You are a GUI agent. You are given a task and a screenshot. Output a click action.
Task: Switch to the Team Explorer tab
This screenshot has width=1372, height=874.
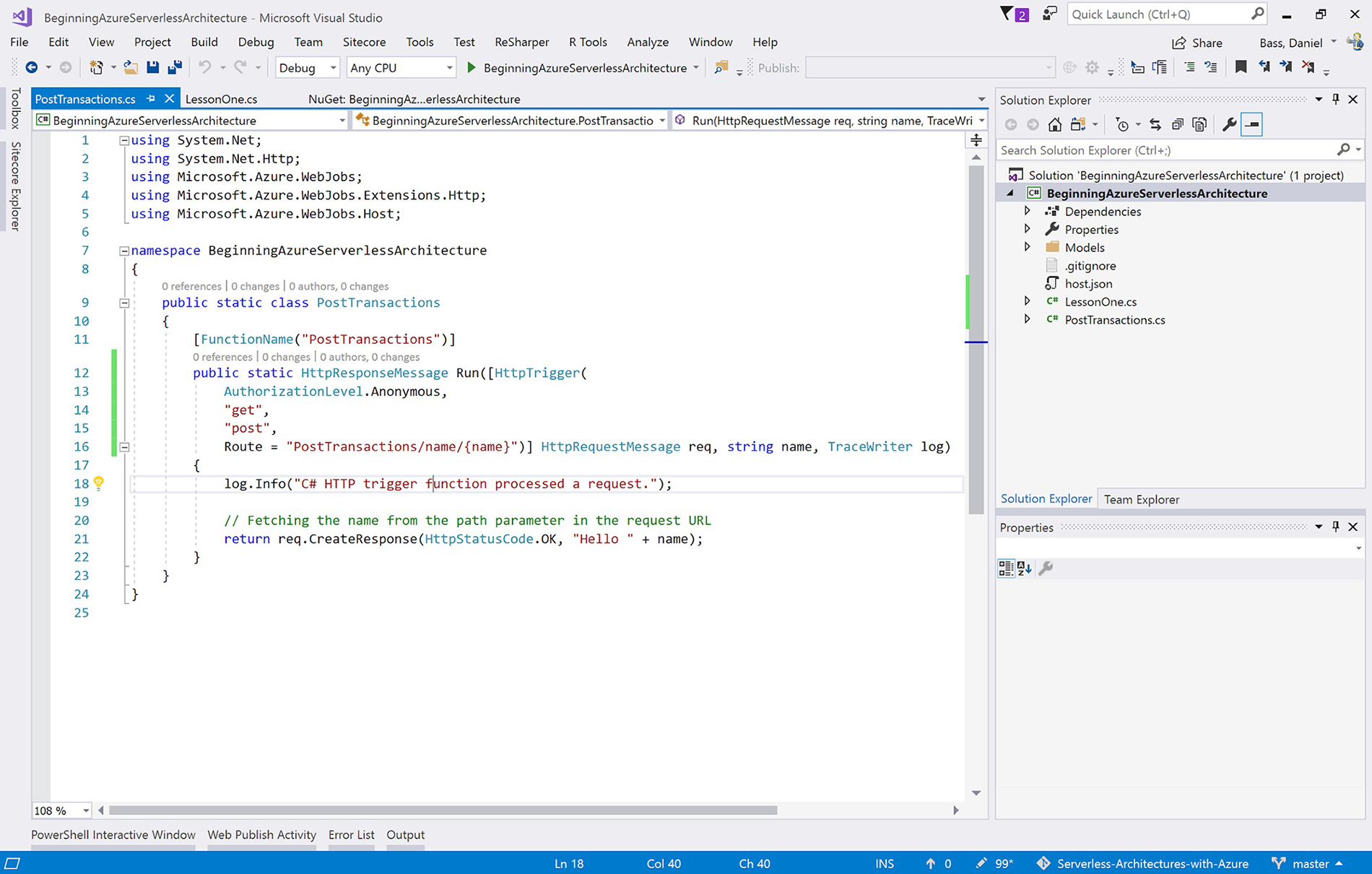[1141, 499]
